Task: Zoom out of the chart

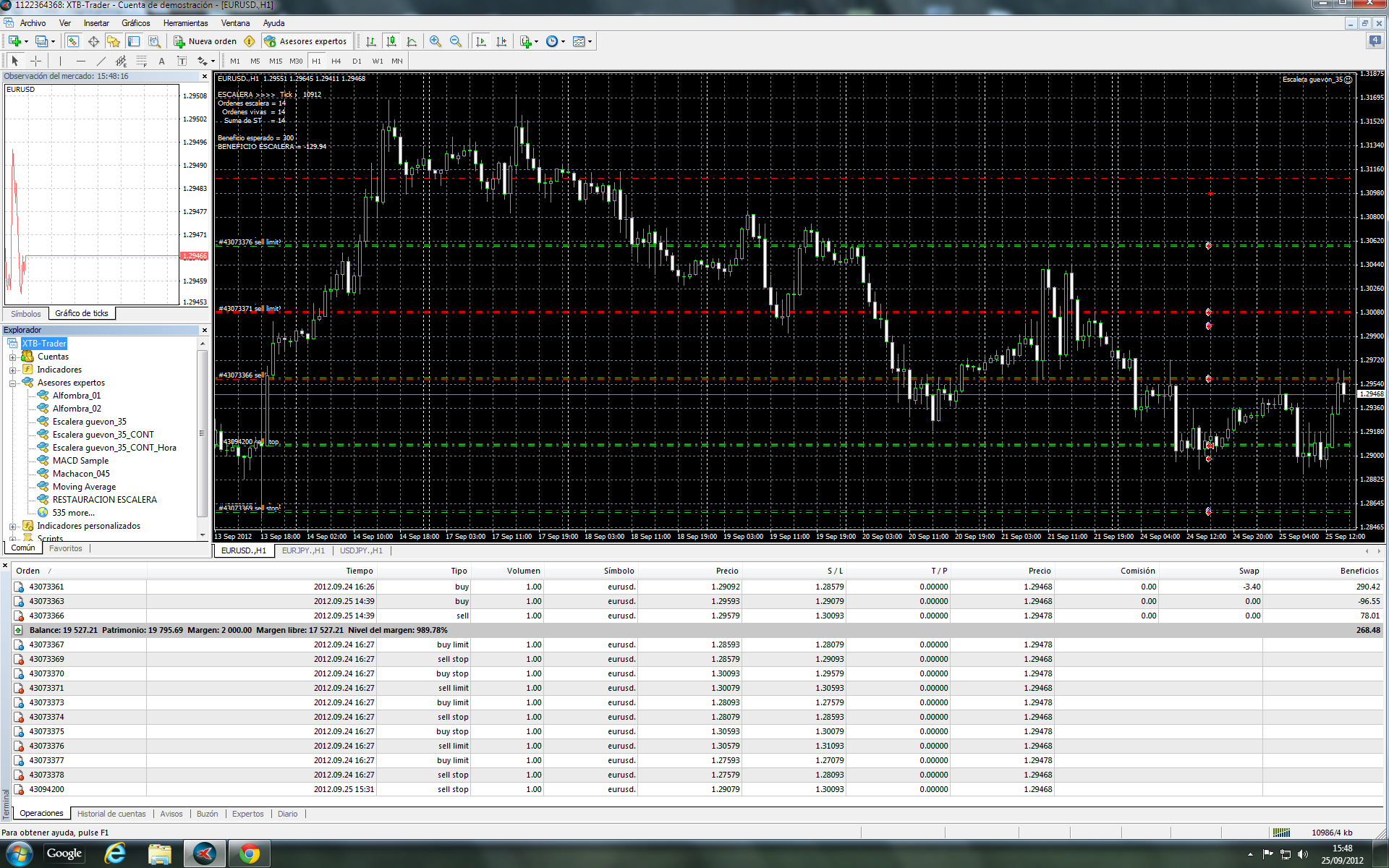Action: [456, 41]
